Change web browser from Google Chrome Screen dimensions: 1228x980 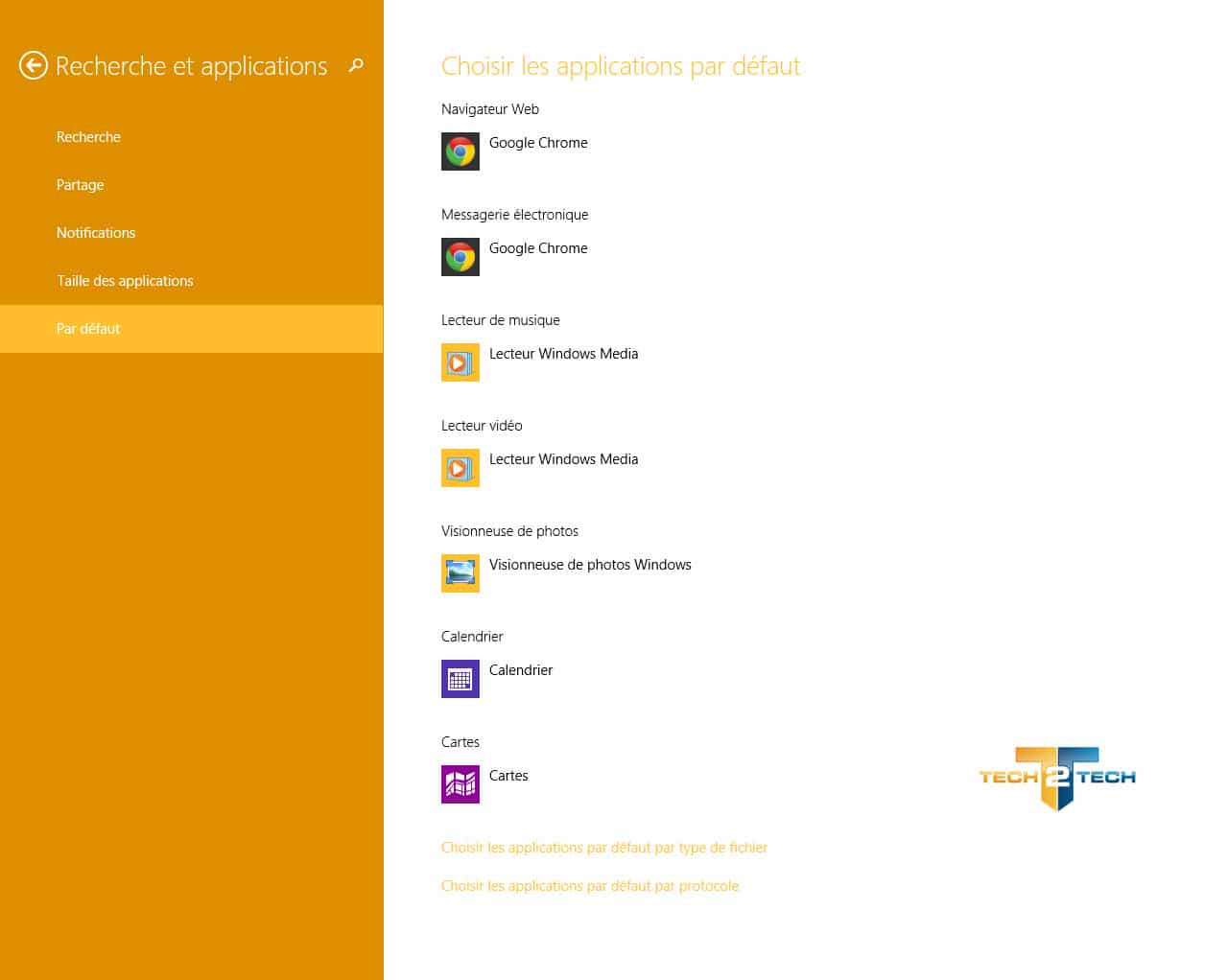pos(538,143)
